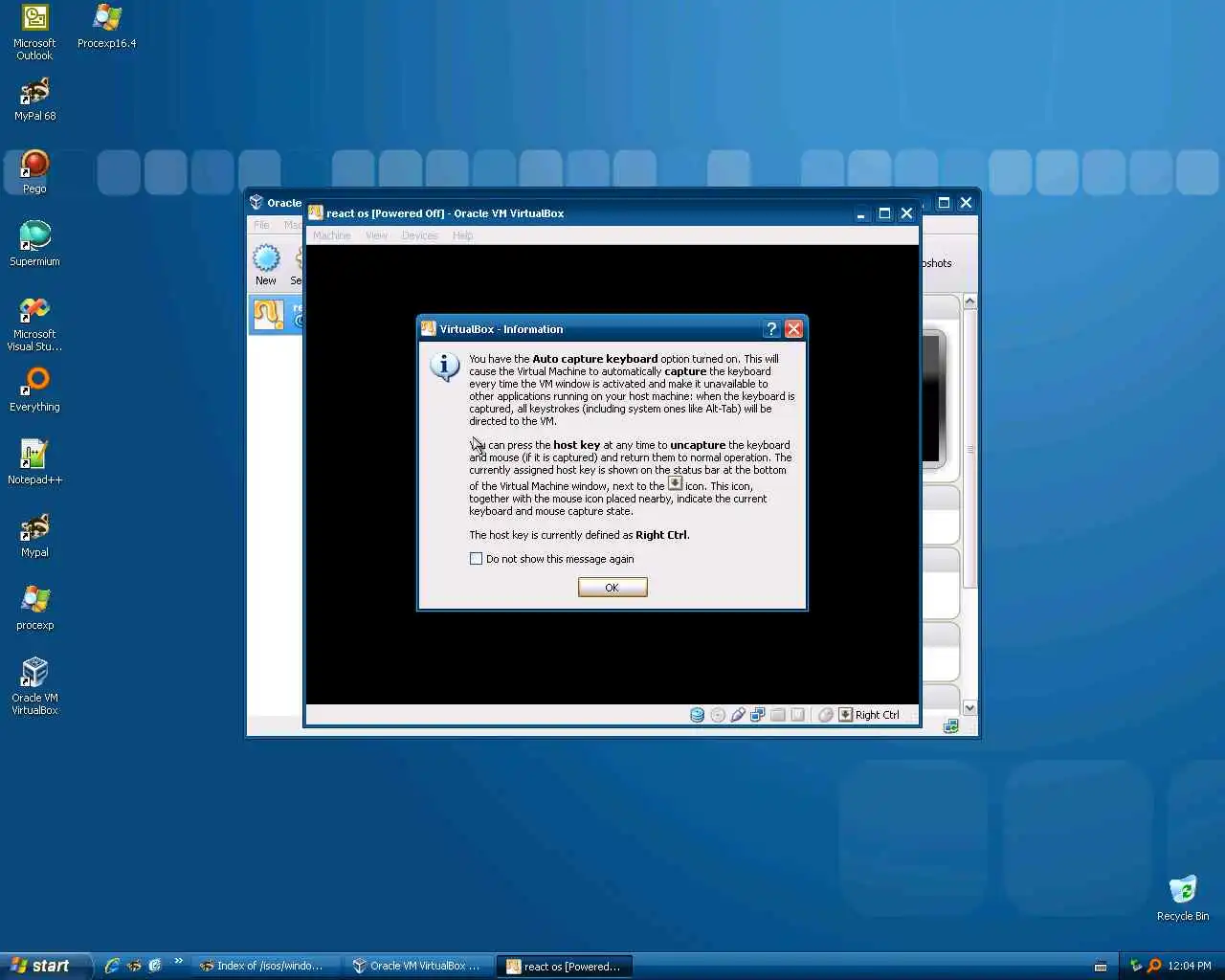Screen dimensions: 1225x980
Task: Click the USB devices status icon
Action: click(x=738, y=715)
